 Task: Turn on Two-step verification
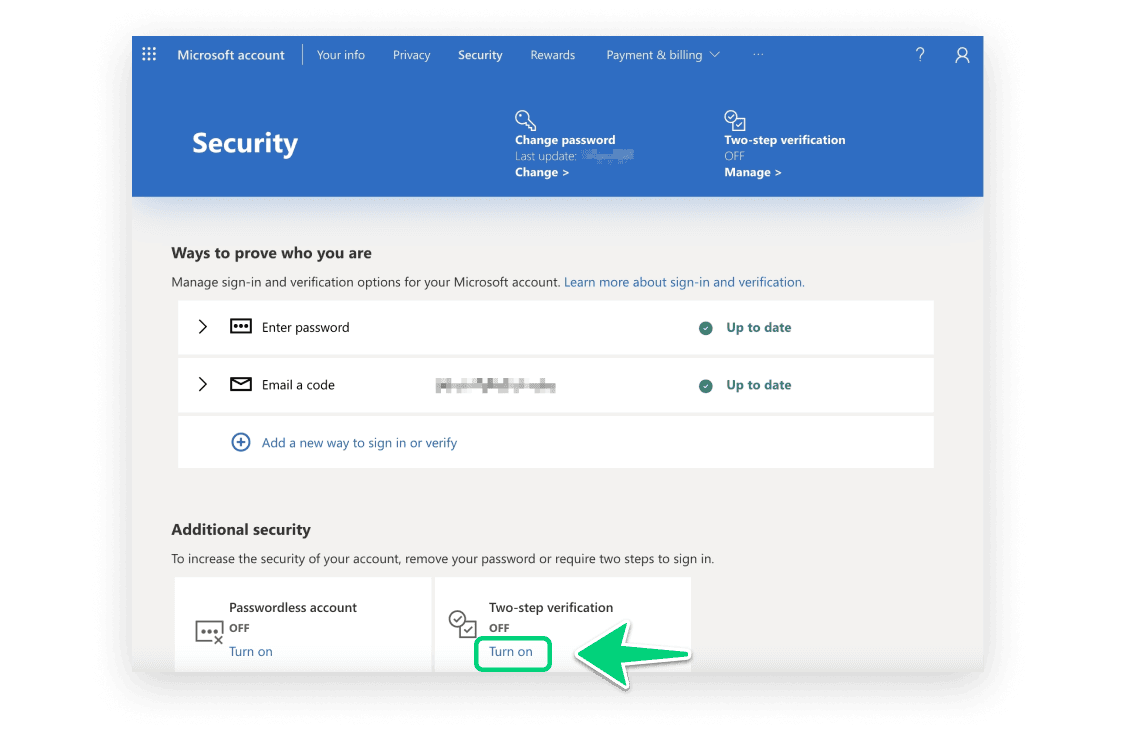pos(511,652)
